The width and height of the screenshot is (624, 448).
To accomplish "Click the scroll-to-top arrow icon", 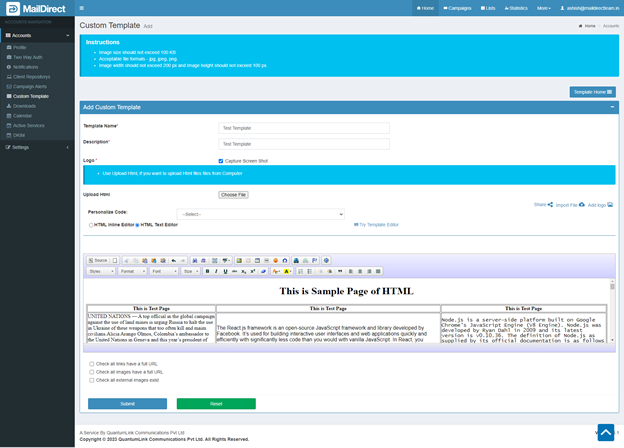I will (x=604, y=432).
